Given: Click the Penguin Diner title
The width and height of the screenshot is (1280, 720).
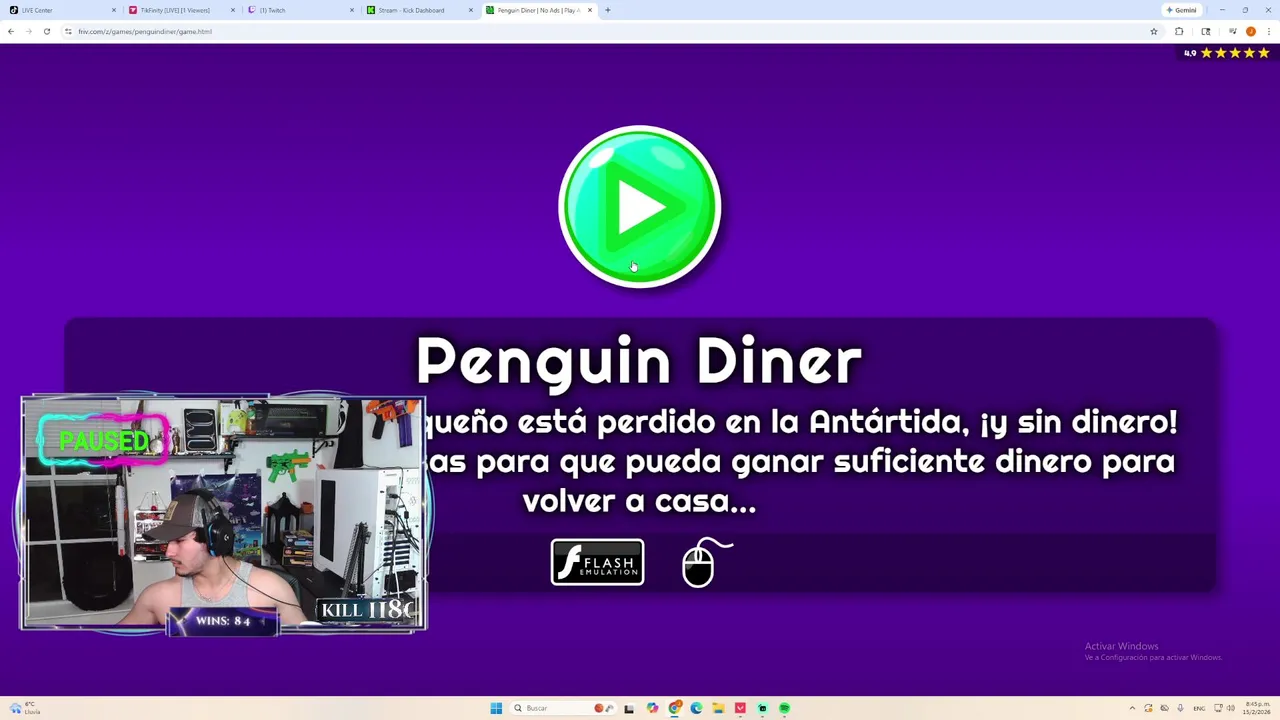Looking at the screenshot, I should point(638,361).
